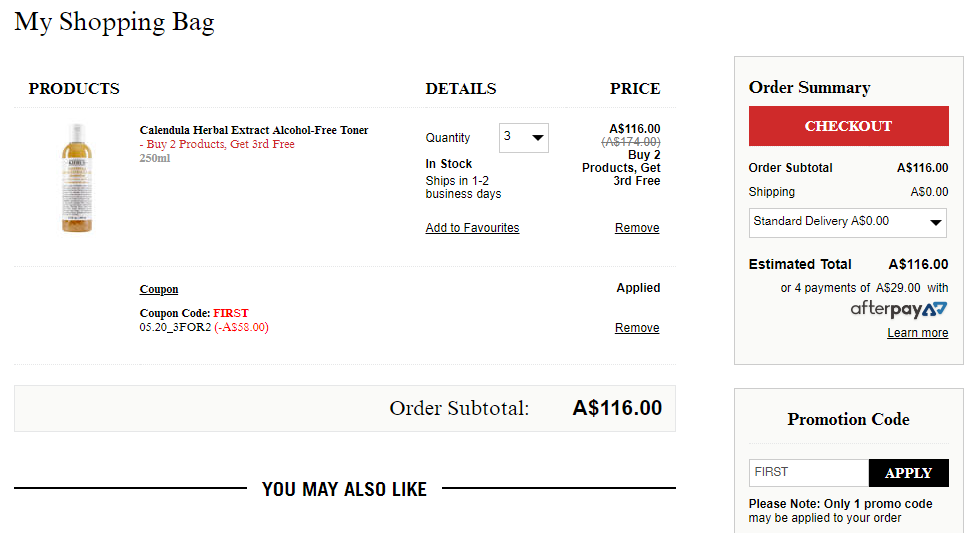
Task: Click the Quantity dropdown arrow
Action: click(538, 137)
